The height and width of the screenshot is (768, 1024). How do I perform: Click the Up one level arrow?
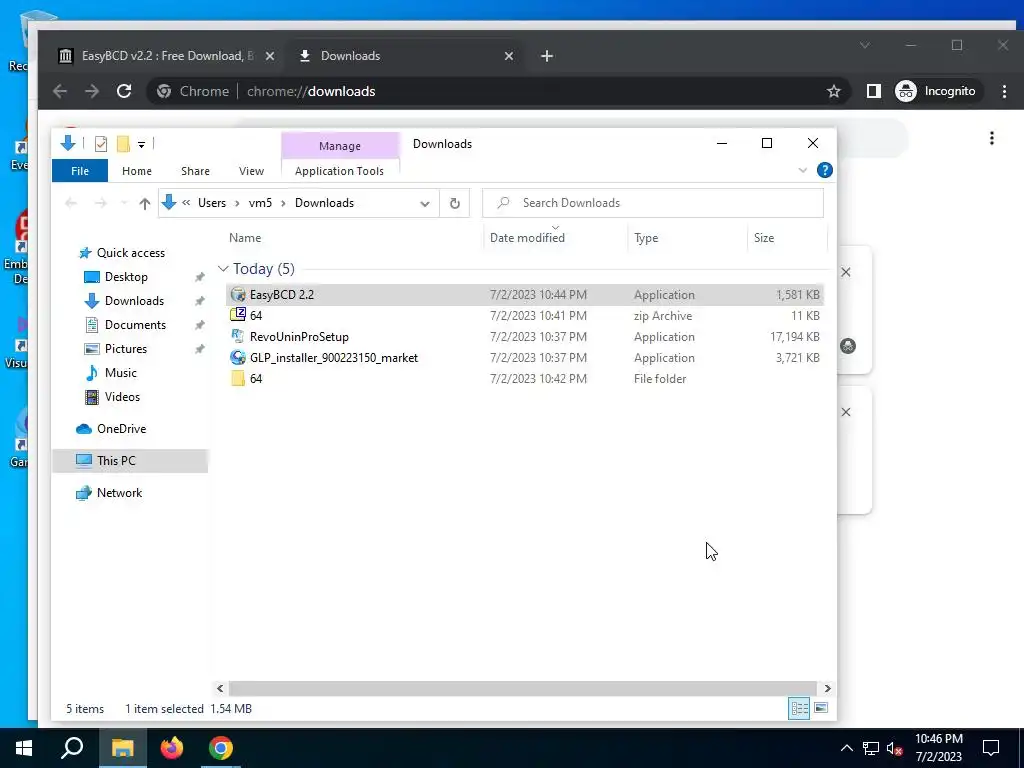145,203
